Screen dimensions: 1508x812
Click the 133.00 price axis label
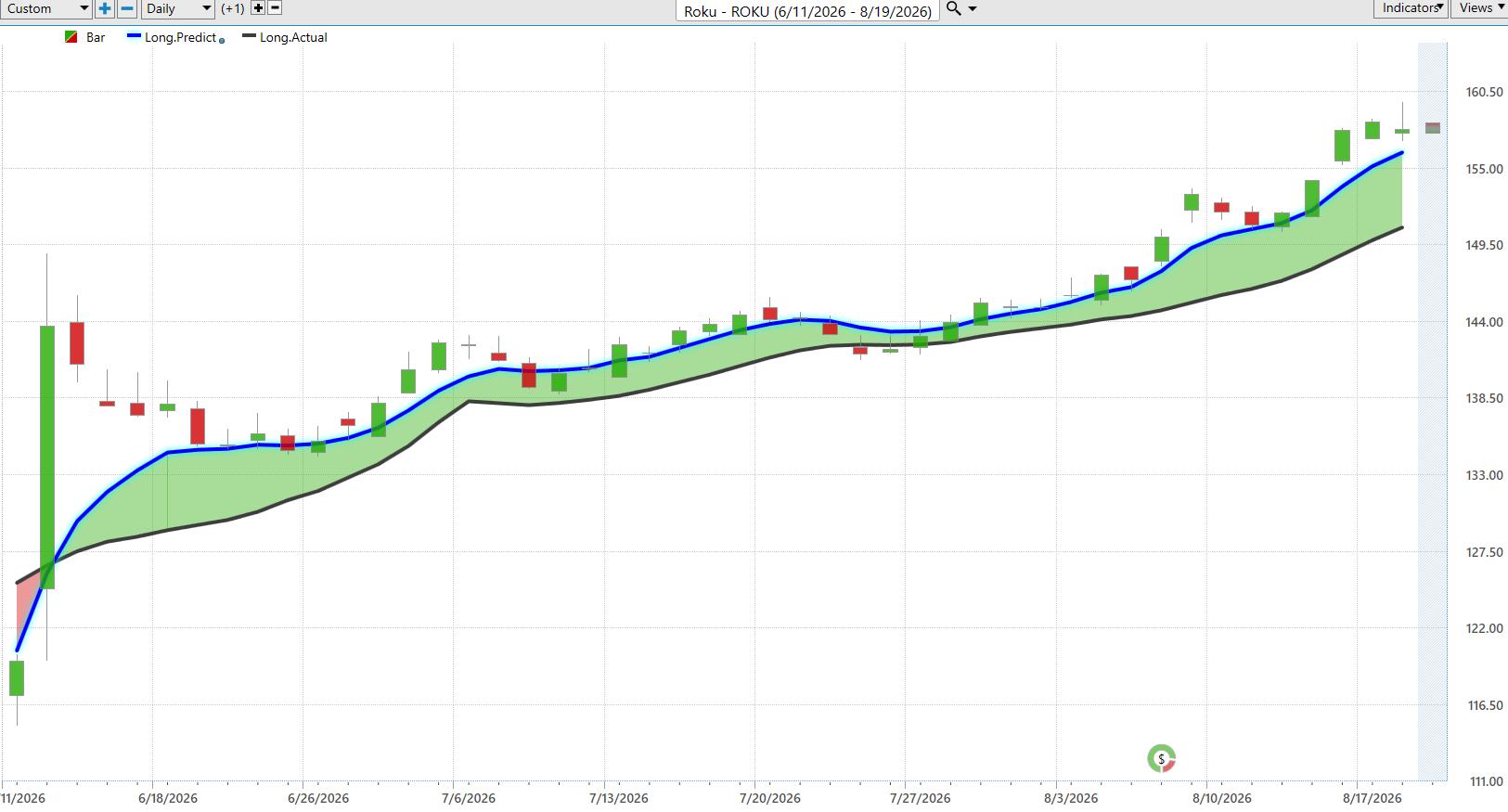point(1484,475)
